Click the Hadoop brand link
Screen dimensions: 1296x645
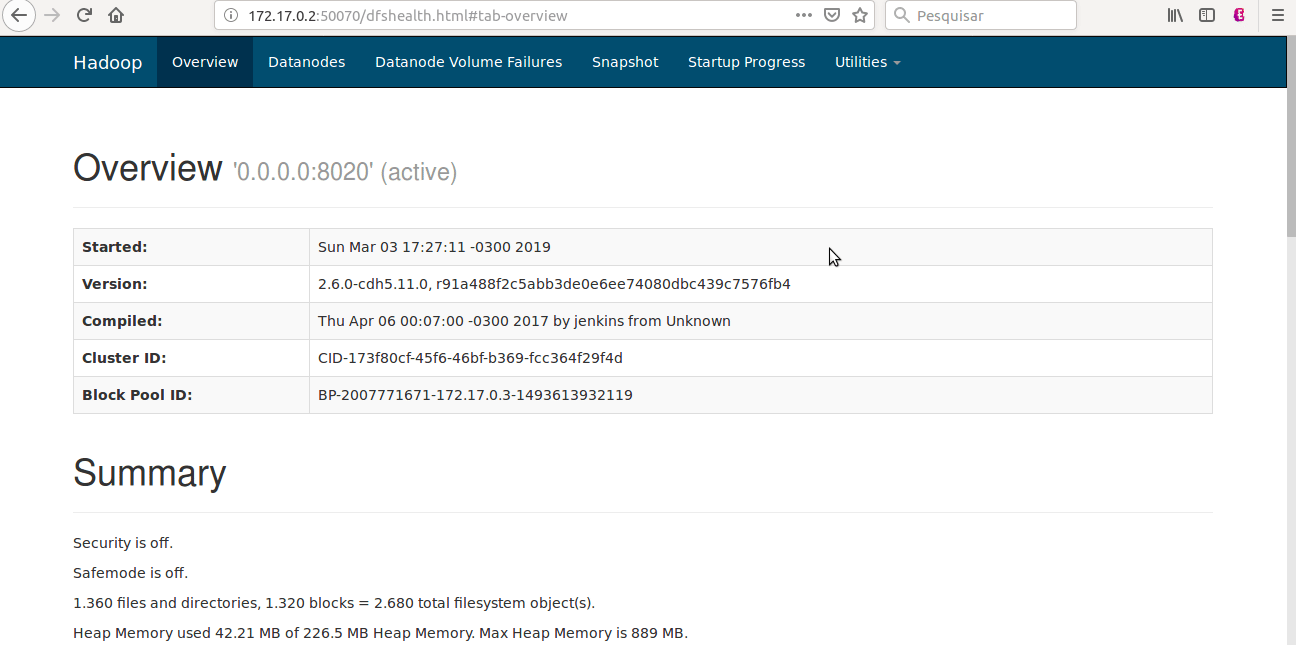coord(108,62)
